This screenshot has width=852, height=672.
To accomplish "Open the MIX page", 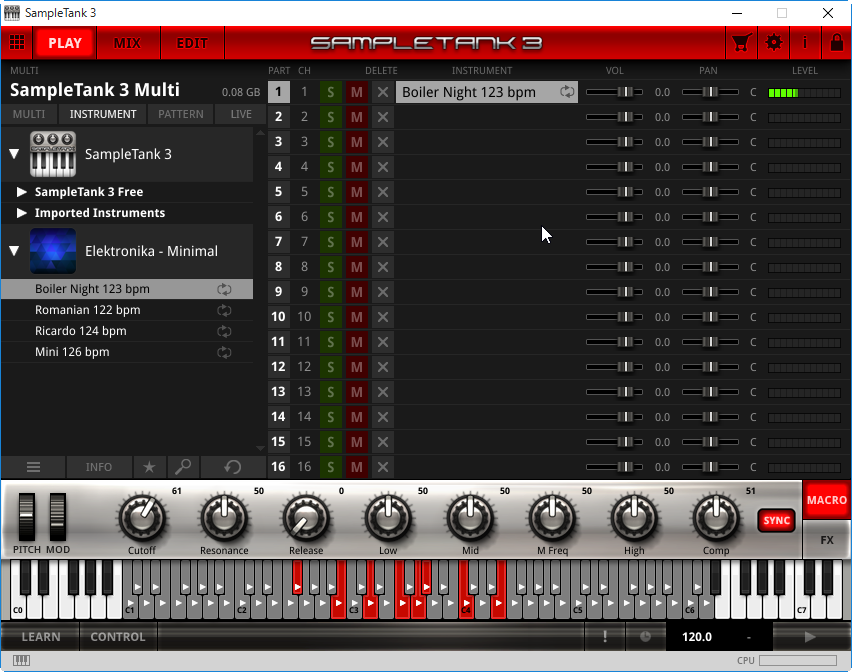I will click(128, 43).
